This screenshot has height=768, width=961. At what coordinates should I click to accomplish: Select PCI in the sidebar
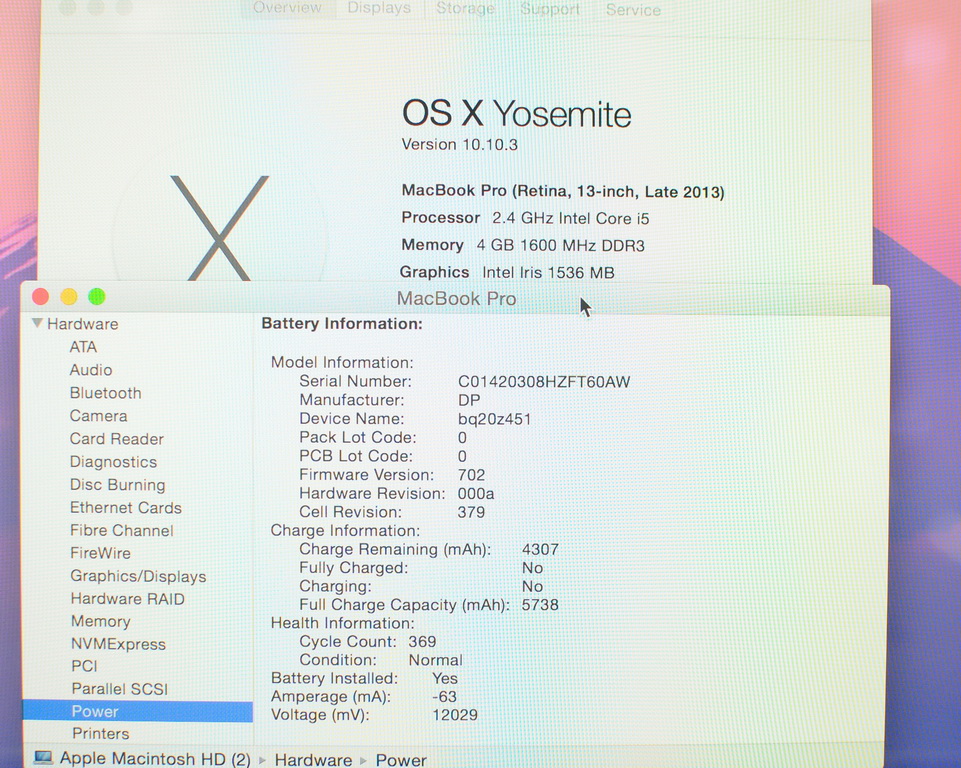tap(85, 666)
